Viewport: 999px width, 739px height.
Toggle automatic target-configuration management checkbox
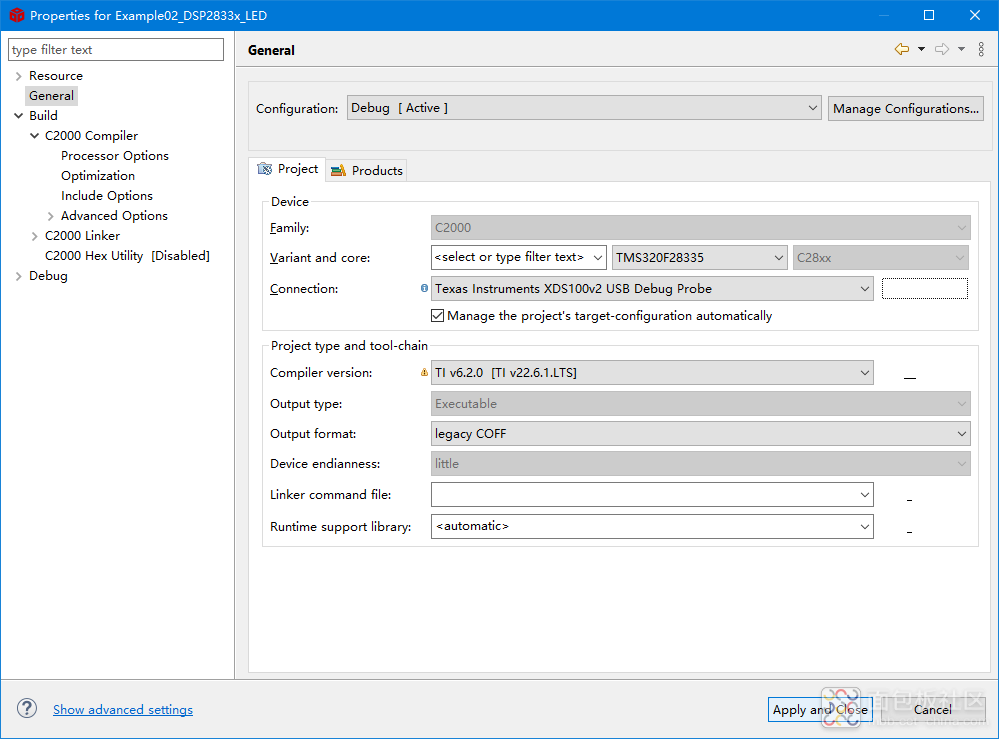tap(438, 316)
